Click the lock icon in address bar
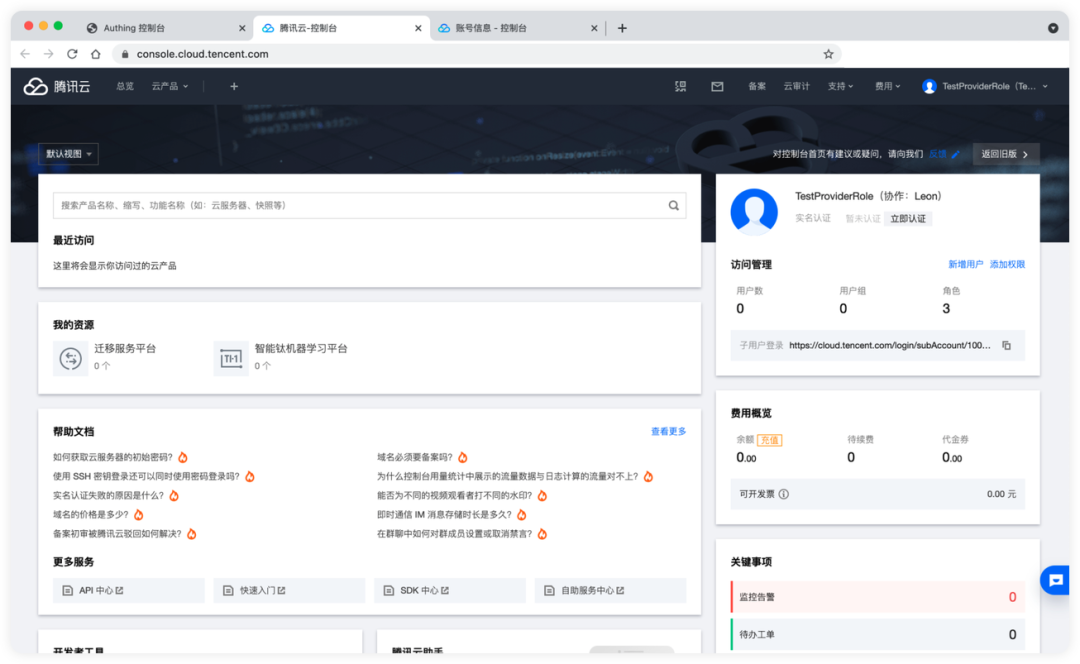Screen dimensions: 1080x664 (125, 54)
